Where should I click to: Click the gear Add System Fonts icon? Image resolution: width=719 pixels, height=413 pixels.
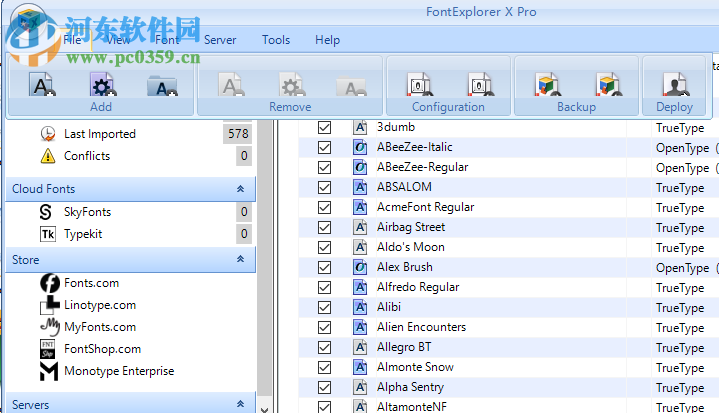(x=103, y=85)
